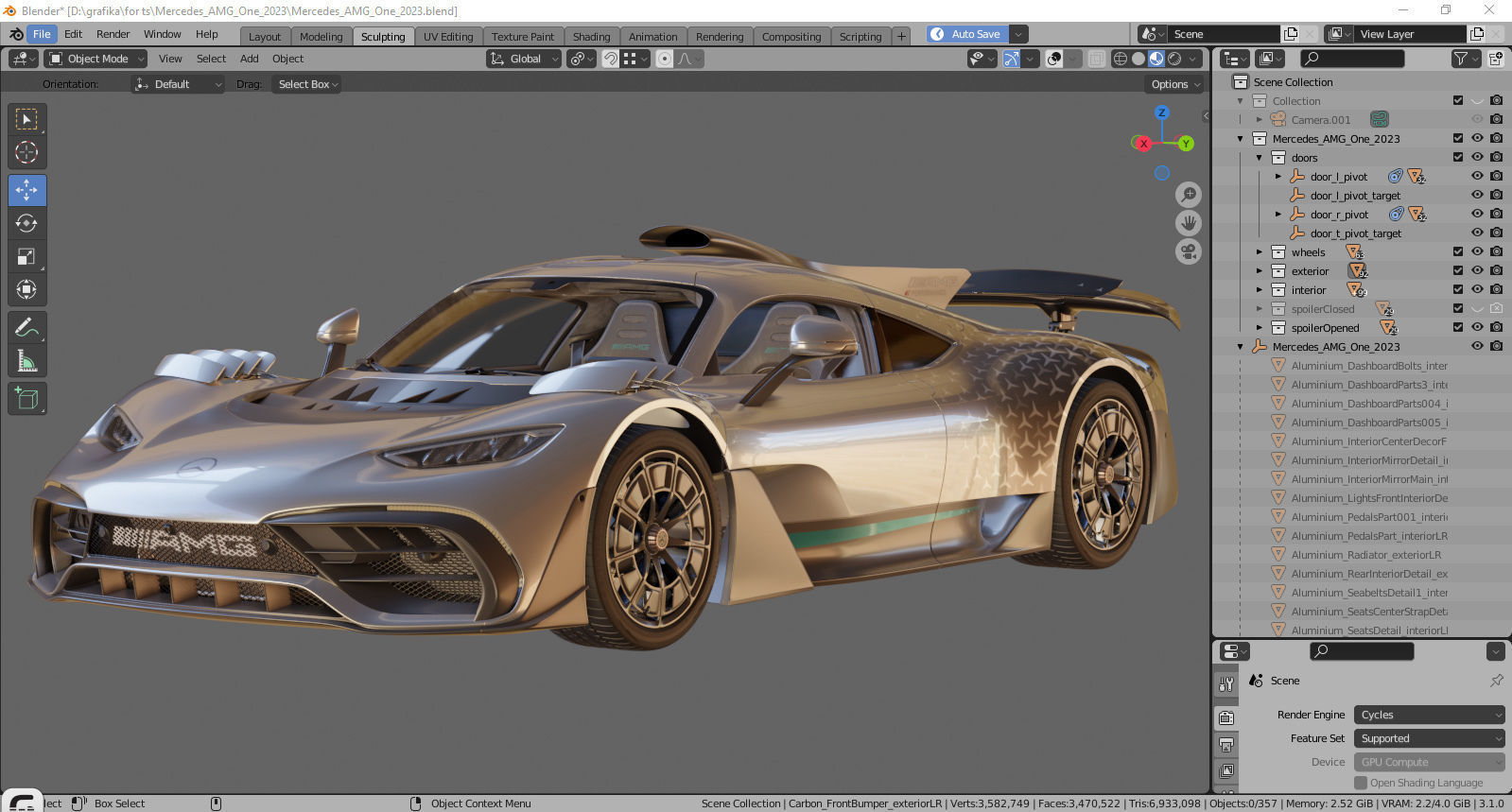The height and width of the screenshot is (812, 1512).
Task: Select the Measure tool
Action: tap(26, 360)
